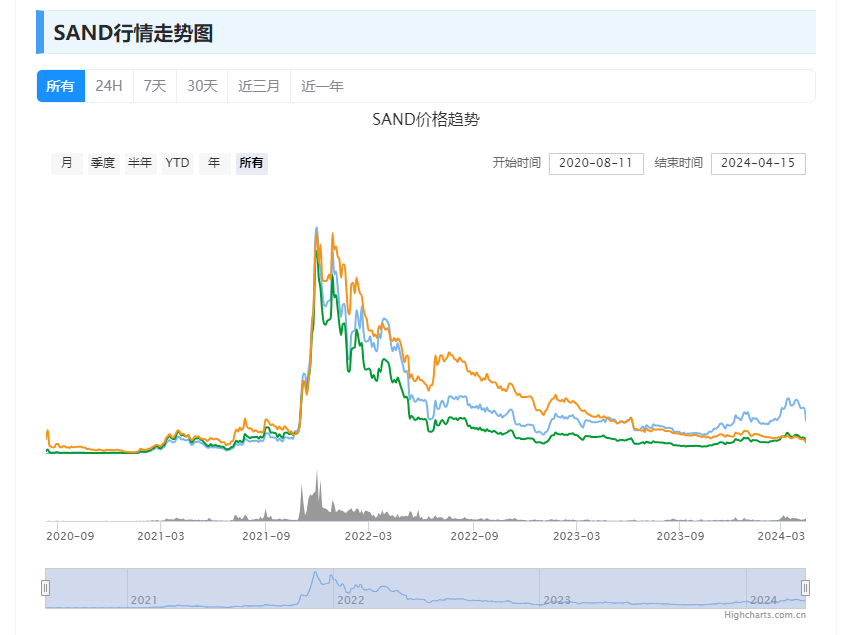Click 2023 in the navigator timeline
The height and width of the screenshot is (635, 858).
pos(557,600)
